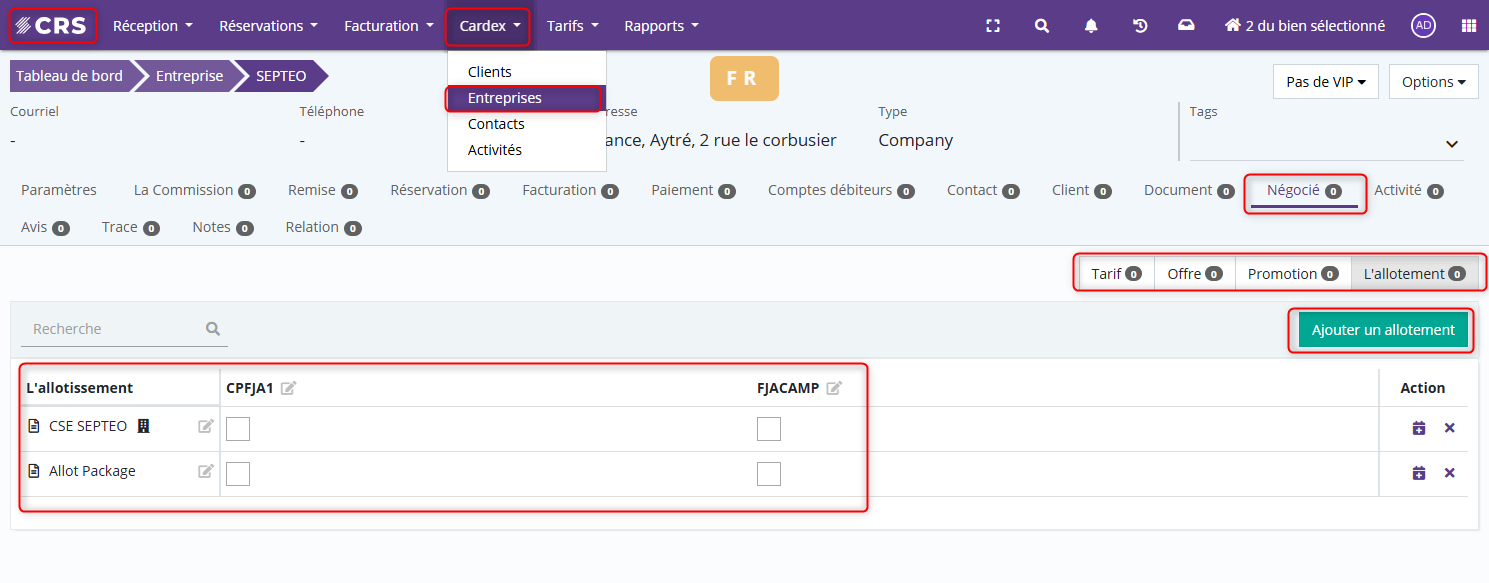The width and height of the screenshot is (1489, 583).
Task: Open the history clock icon
Action: click(1140, 26)
